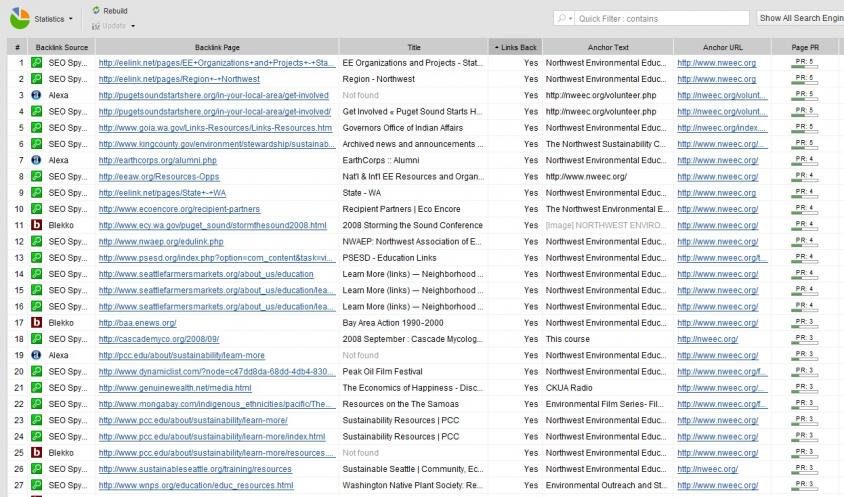Open www.nwaep.org edulink.php link

[x=161, y=241]
